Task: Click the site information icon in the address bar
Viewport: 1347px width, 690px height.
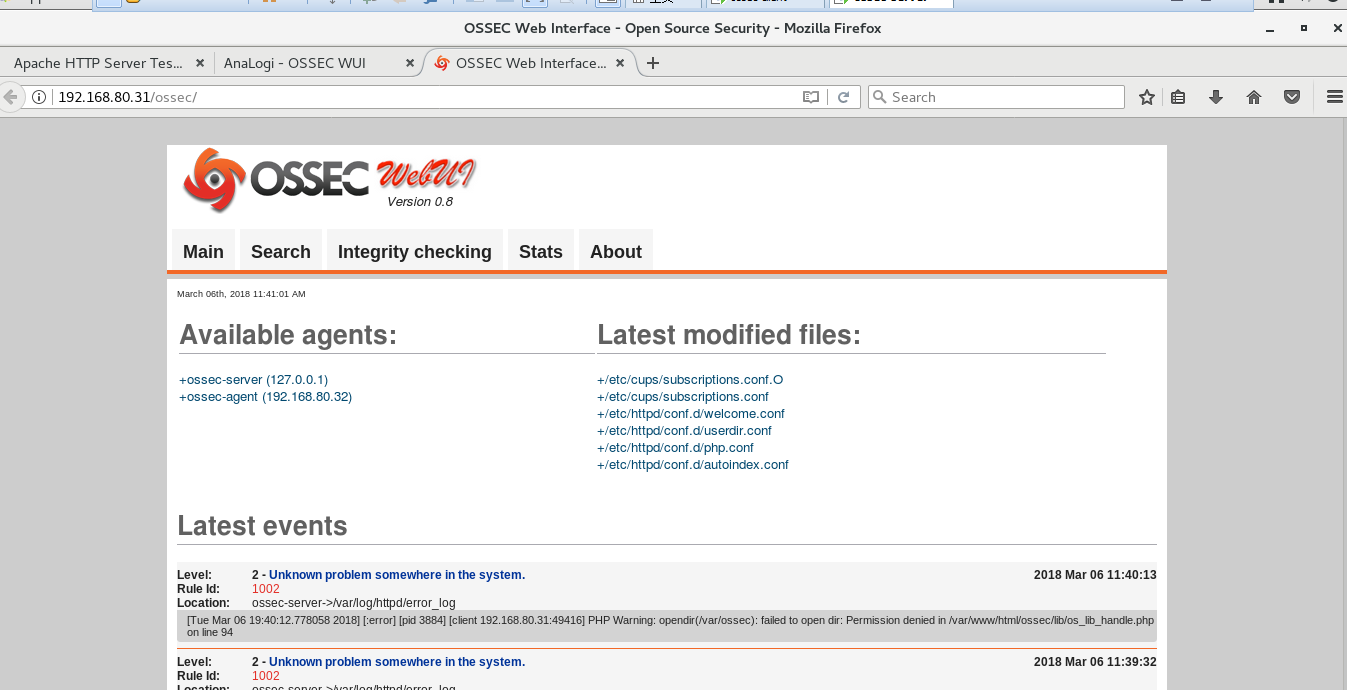Action: (39, 97)
